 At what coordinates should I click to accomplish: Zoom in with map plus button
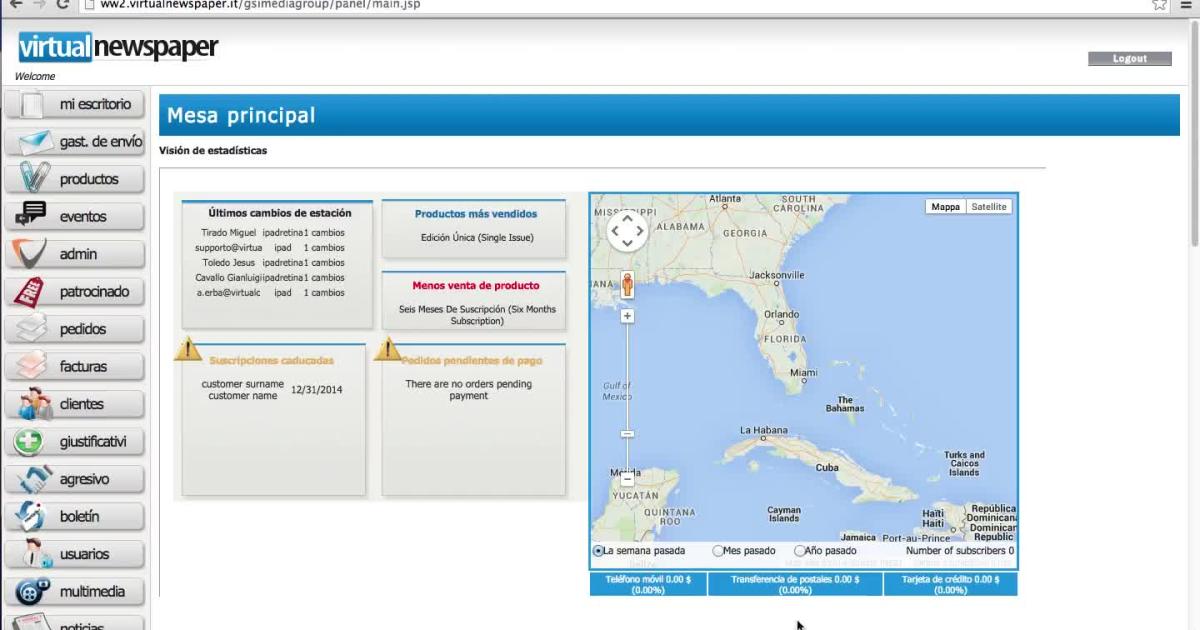click(627, 316)
